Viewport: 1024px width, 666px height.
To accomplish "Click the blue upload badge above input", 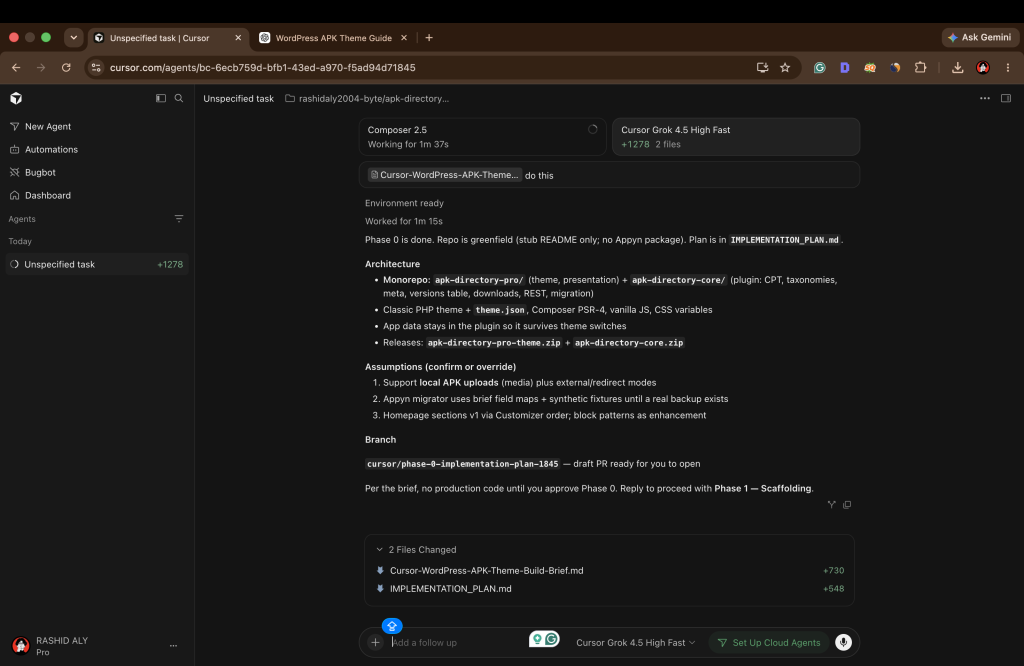I will click(x=392, y=626).
